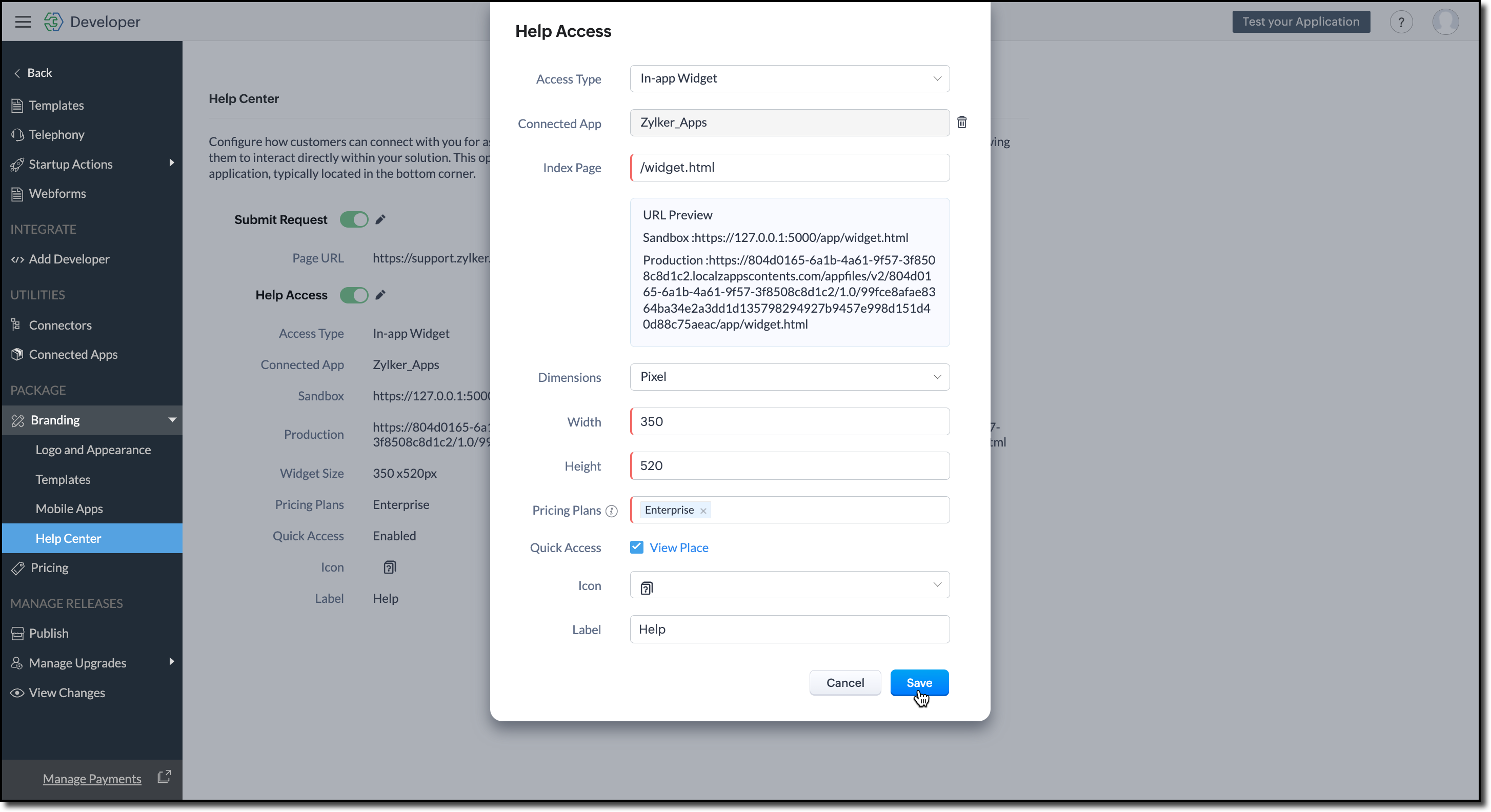Image resolution: width=1491 pixels, height=812 pixels.
Task: Click the question mark help icon in header
Action: pyautogui.click(x=1401, y=22)
